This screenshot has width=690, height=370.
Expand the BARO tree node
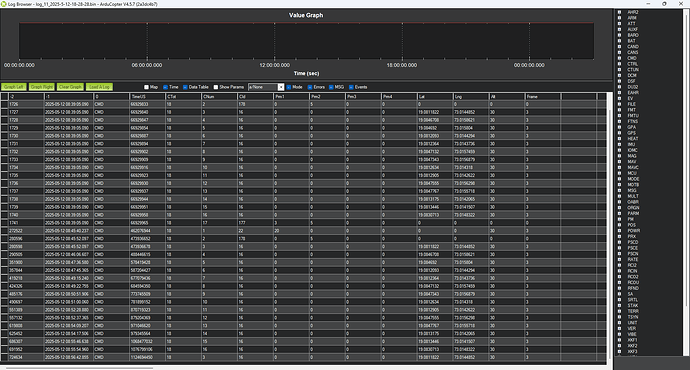[619, 35]
